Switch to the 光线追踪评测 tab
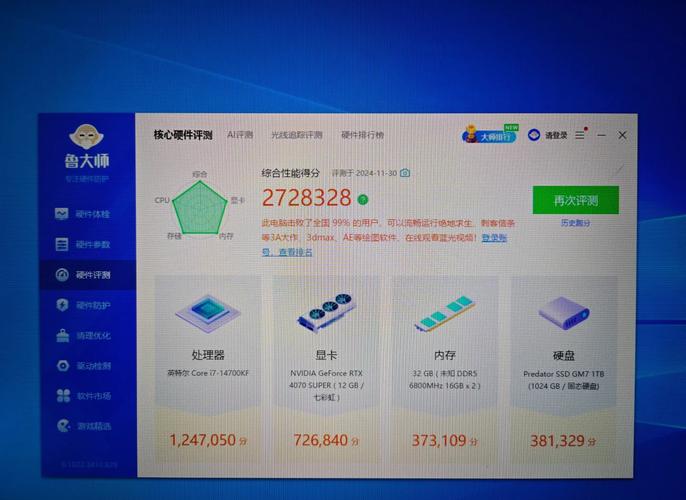 point(296,135)
